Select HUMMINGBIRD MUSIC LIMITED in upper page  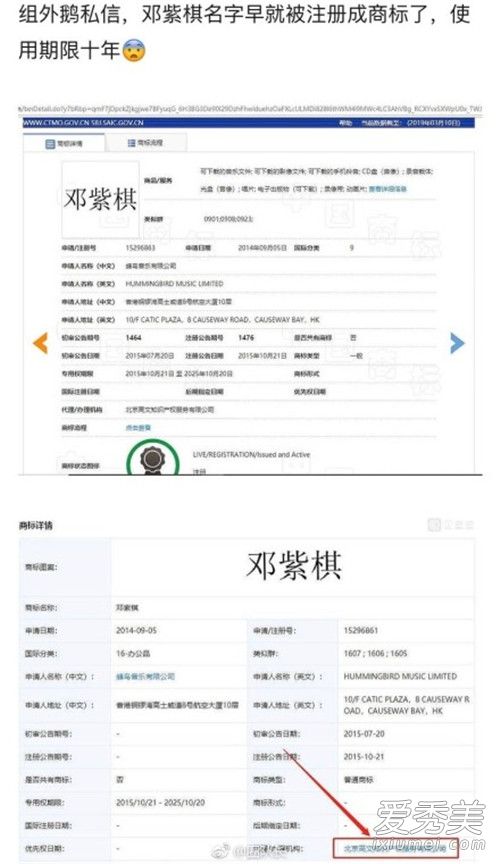click(x=174, y=284)
